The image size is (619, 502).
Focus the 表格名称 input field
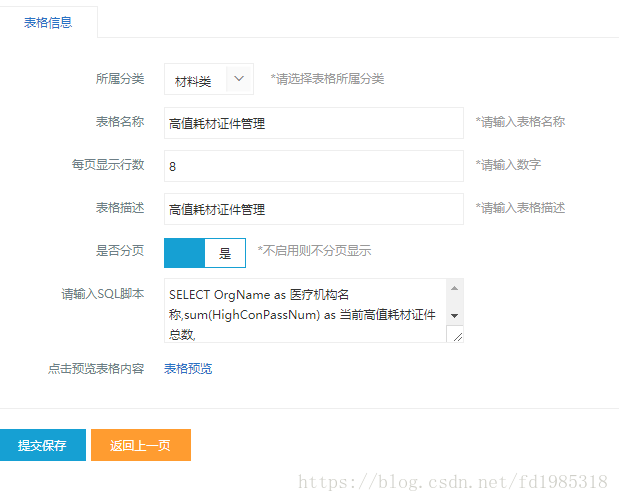point(314,123)
